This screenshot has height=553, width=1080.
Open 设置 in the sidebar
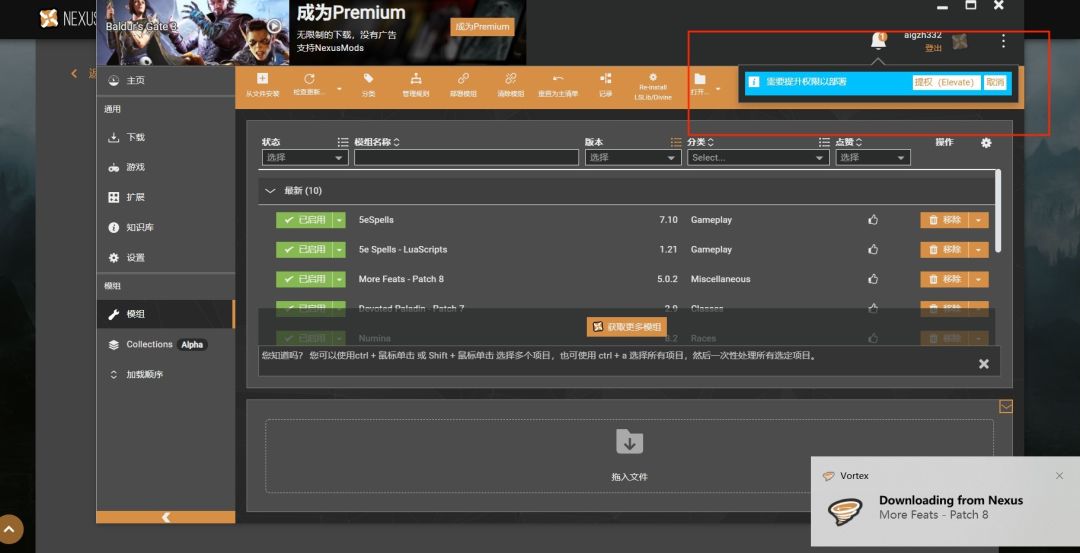[x=166, y=258]
